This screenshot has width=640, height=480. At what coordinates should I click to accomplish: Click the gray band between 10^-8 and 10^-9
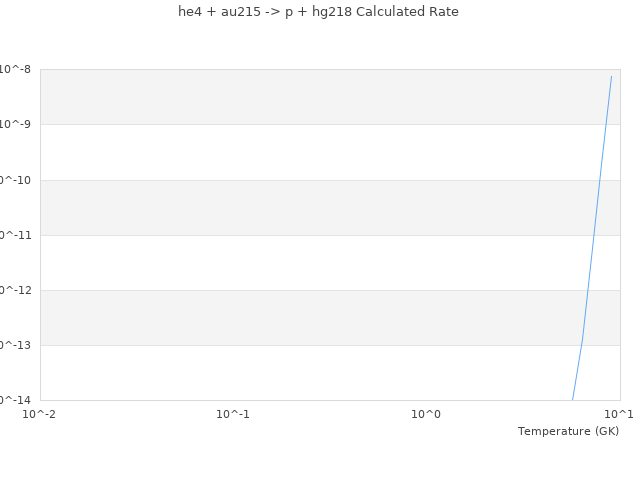pos(300,97)
